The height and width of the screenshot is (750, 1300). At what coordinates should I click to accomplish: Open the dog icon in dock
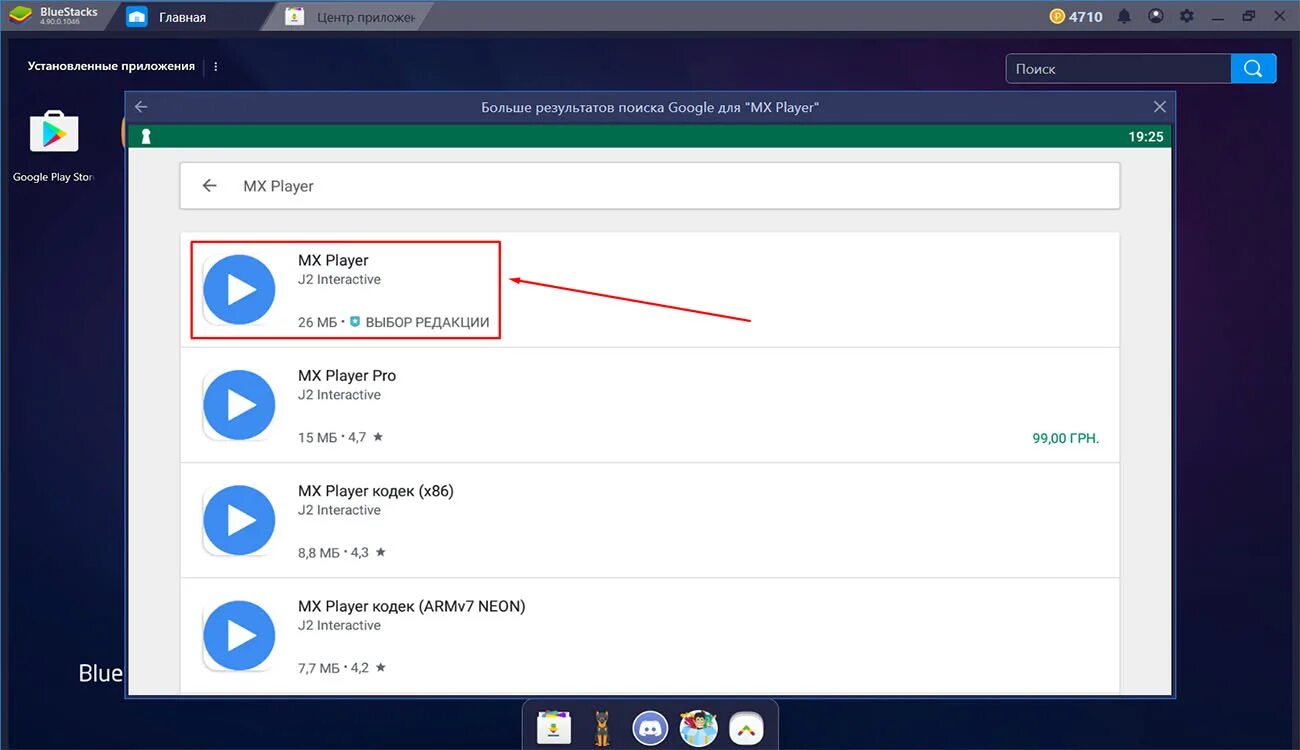coord(601,727)
